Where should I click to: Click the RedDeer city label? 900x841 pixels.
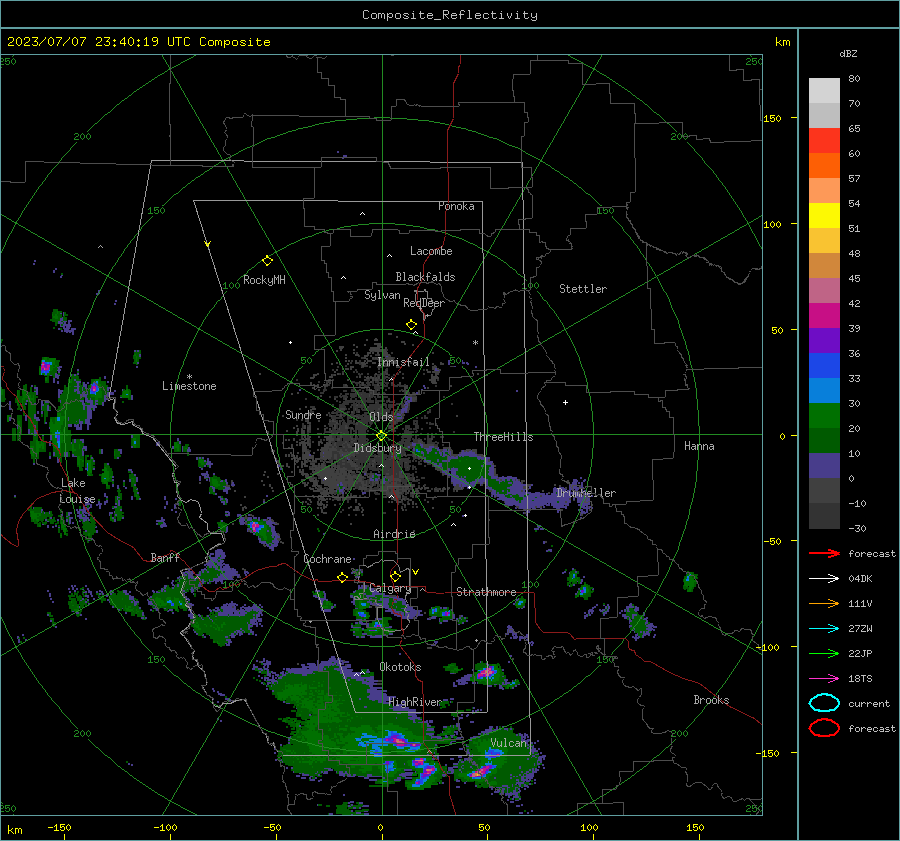point(424,303)
